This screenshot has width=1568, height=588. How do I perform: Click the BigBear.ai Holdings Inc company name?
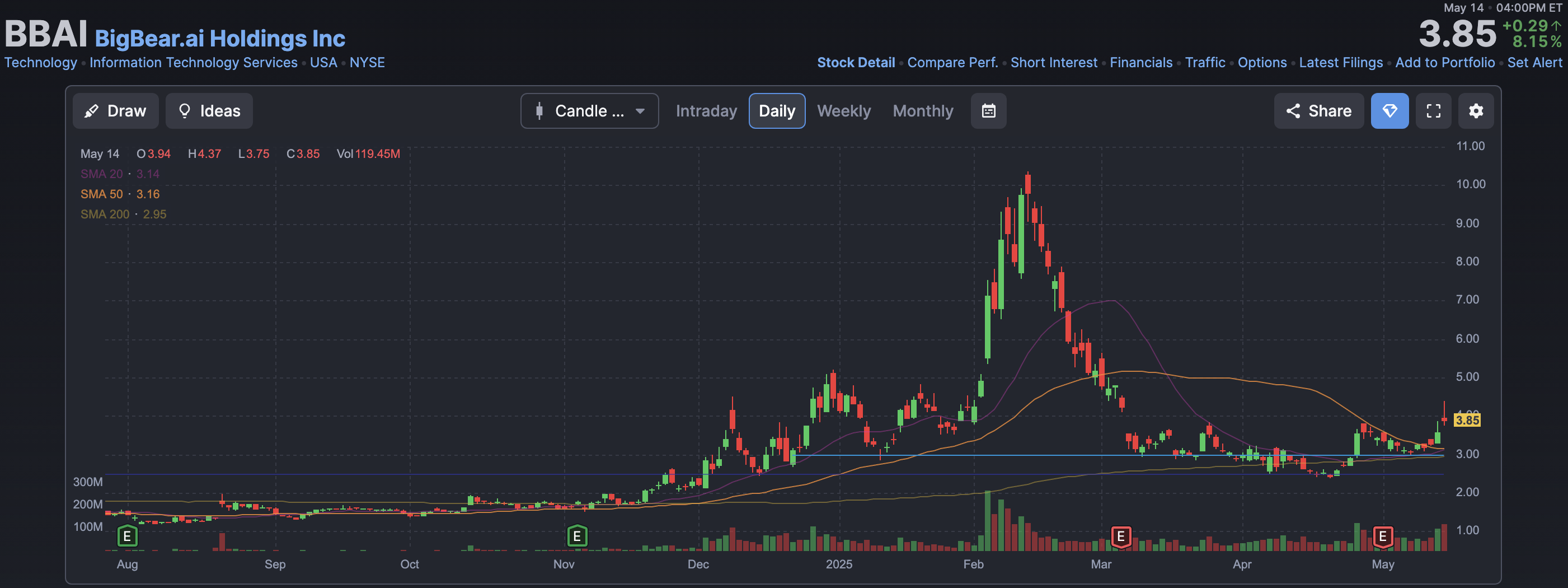point(220,39)
